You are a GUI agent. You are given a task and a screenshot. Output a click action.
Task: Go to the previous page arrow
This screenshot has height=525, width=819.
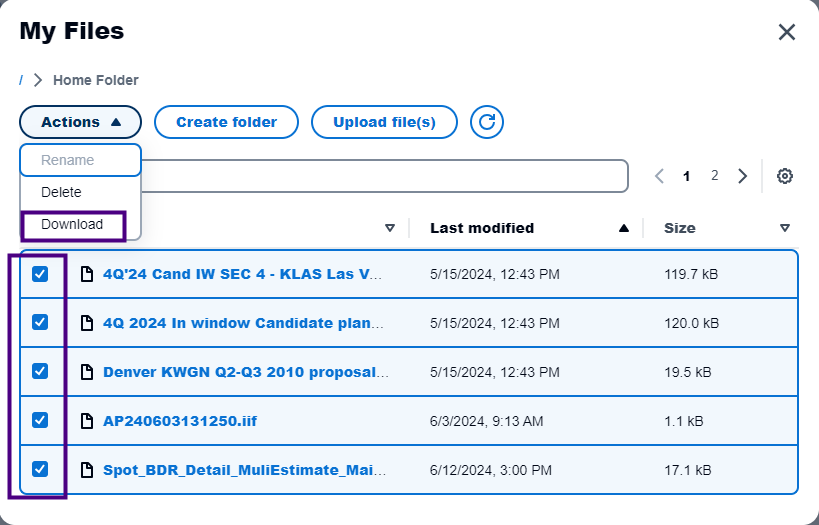click(660, 176)
